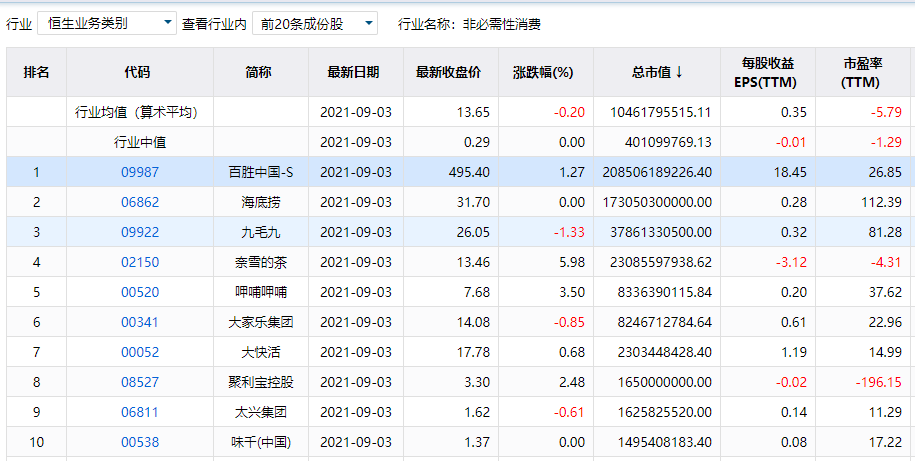The image size is (915, 461).
Task: Open stock code 06862 link
Action: click(140, 202)
